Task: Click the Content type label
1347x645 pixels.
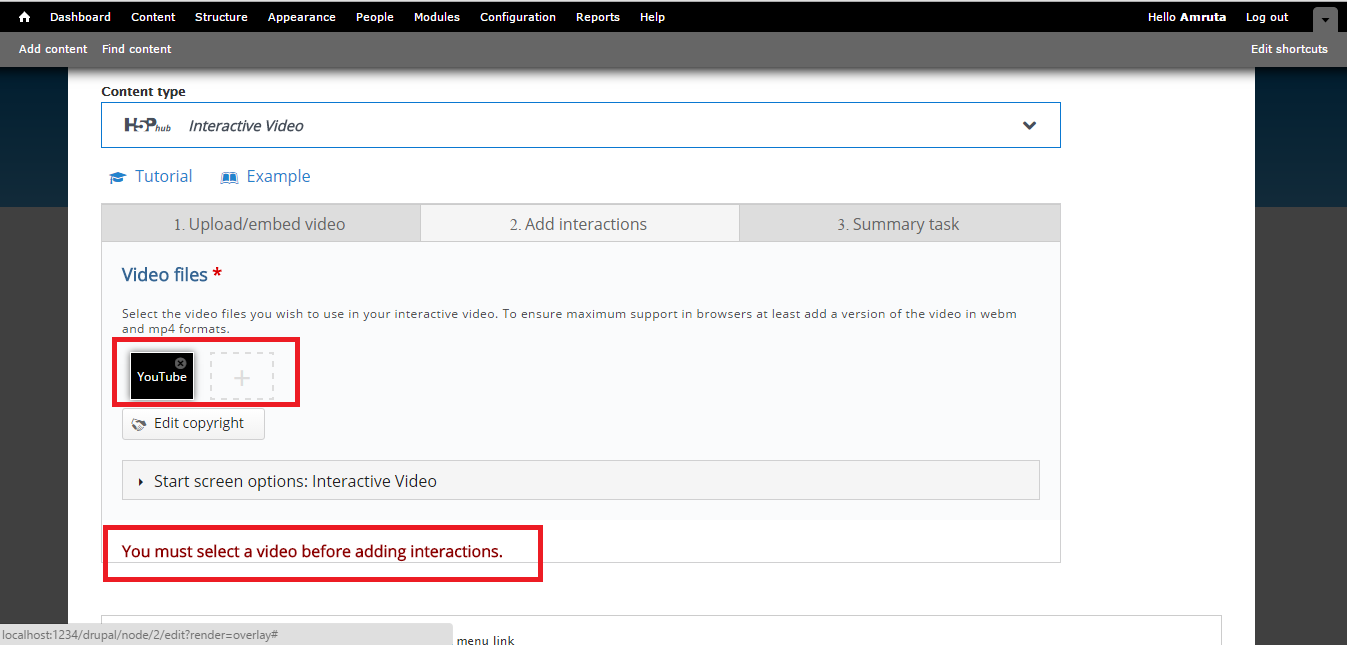Action: pos(143,91)
